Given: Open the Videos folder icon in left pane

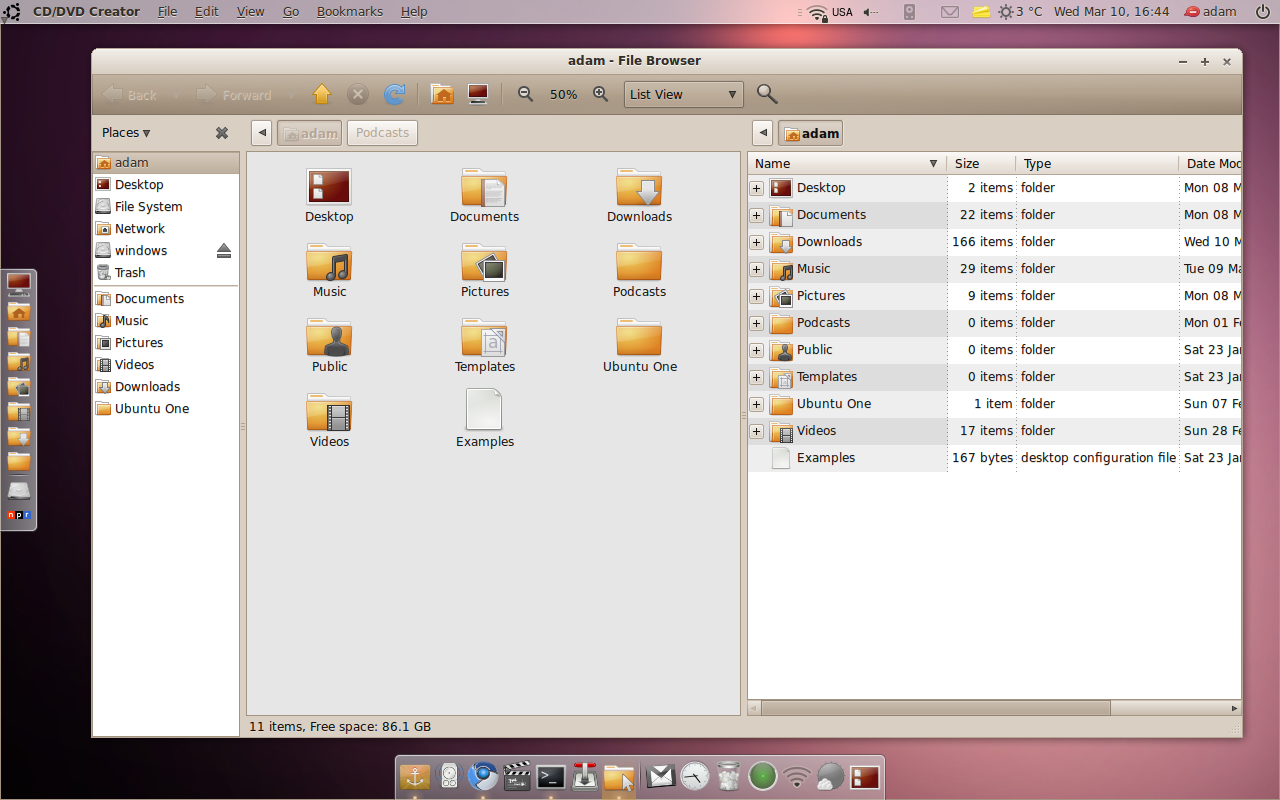Looking at the screenshot, I should click(329, 413).
